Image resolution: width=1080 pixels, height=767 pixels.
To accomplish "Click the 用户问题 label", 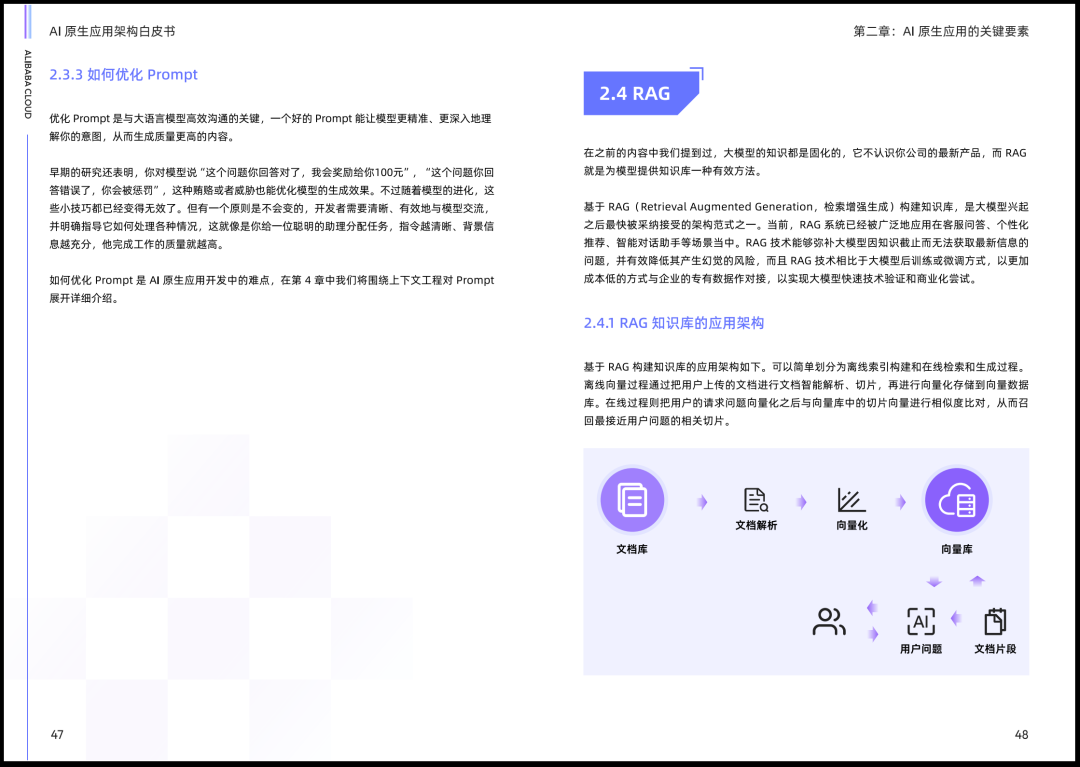I will [921, 649].
